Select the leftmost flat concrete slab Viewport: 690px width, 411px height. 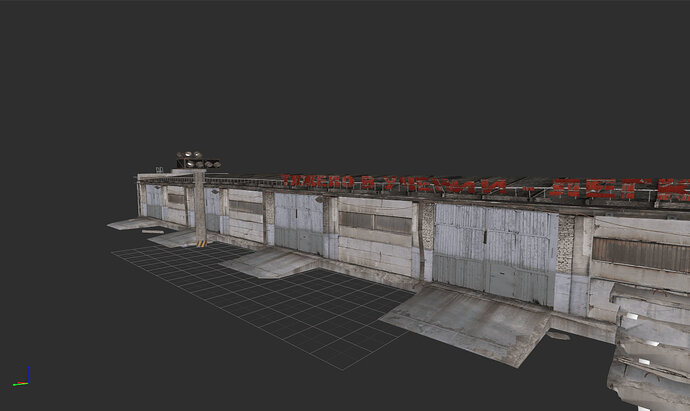(x=130, y=223)
